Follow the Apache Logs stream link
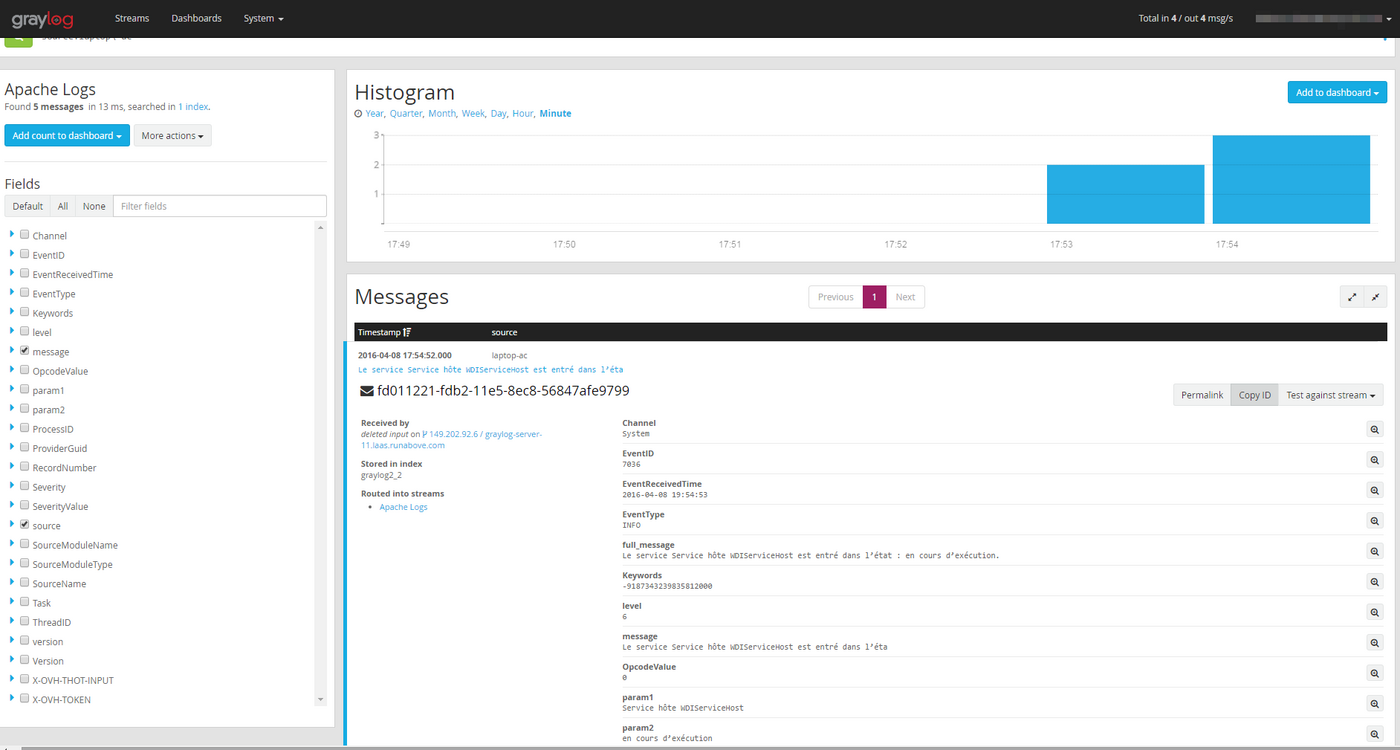 pyautogui.click(x=403, y=507)
